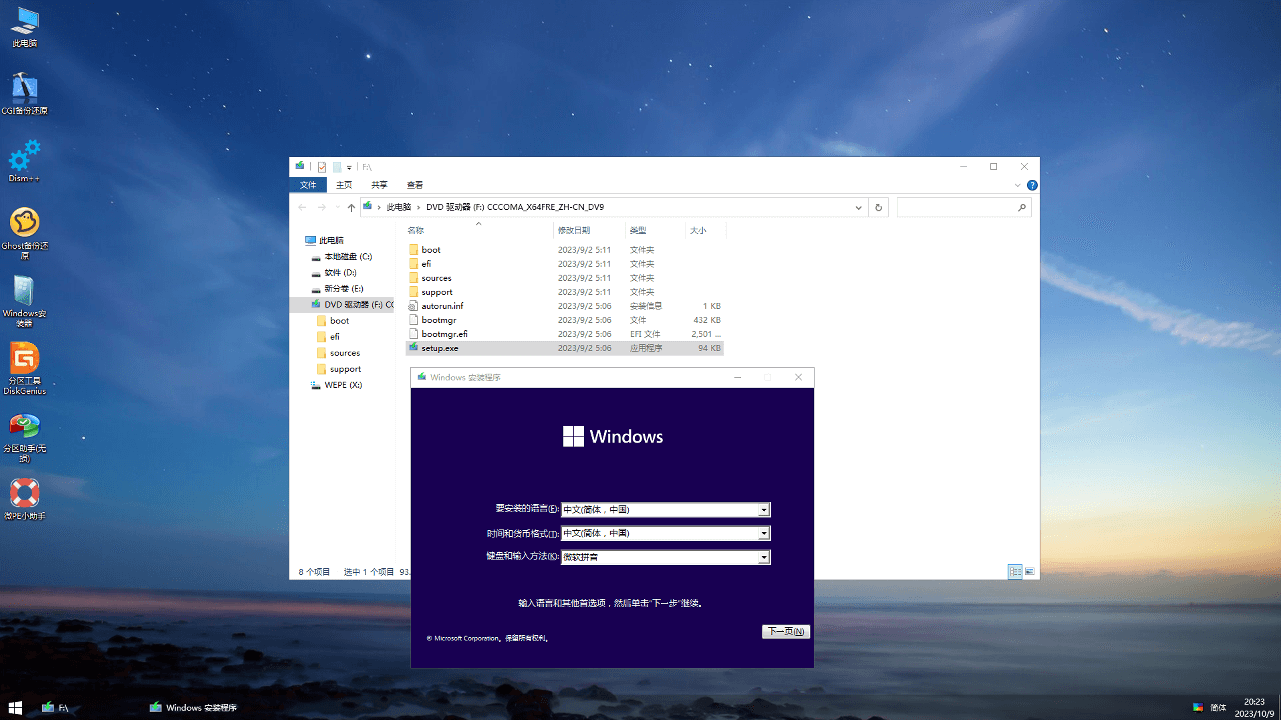Sort by the 名称 column header
The height and width of the screenshot is (720, 1281).
[x=478, y=230]
